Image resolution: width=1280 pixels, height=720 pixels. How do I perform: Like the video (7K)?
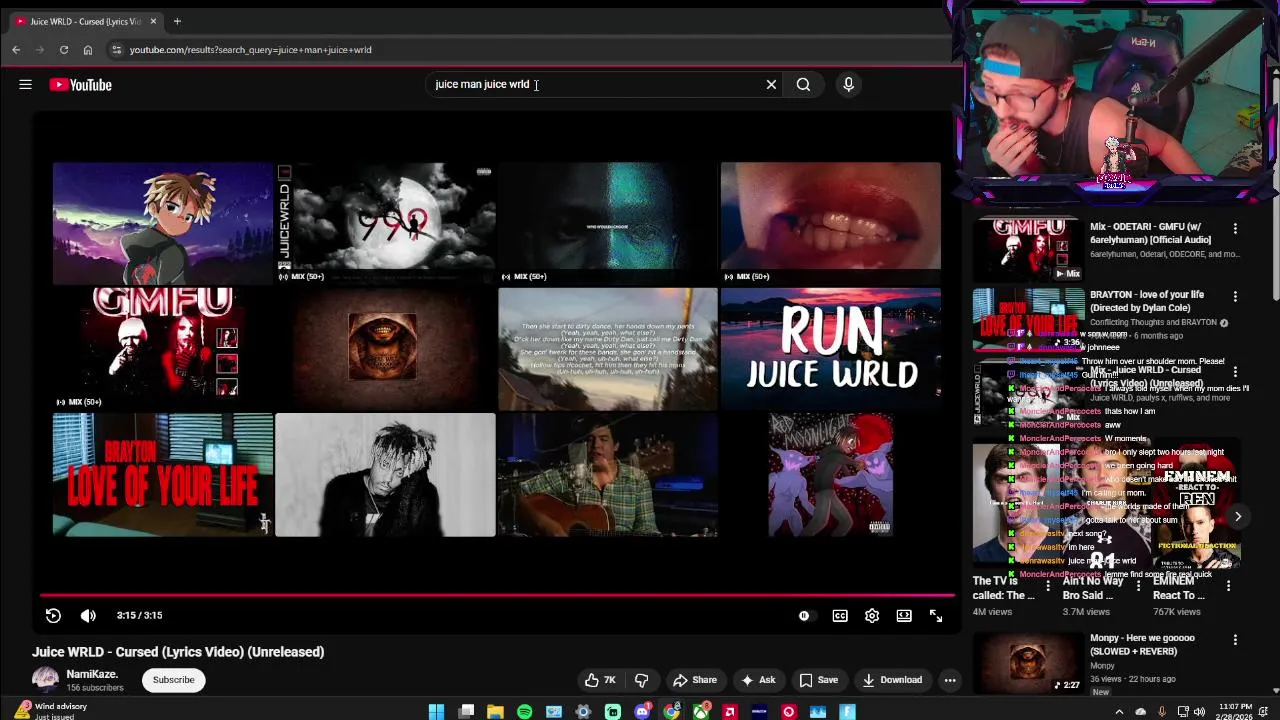600,680
